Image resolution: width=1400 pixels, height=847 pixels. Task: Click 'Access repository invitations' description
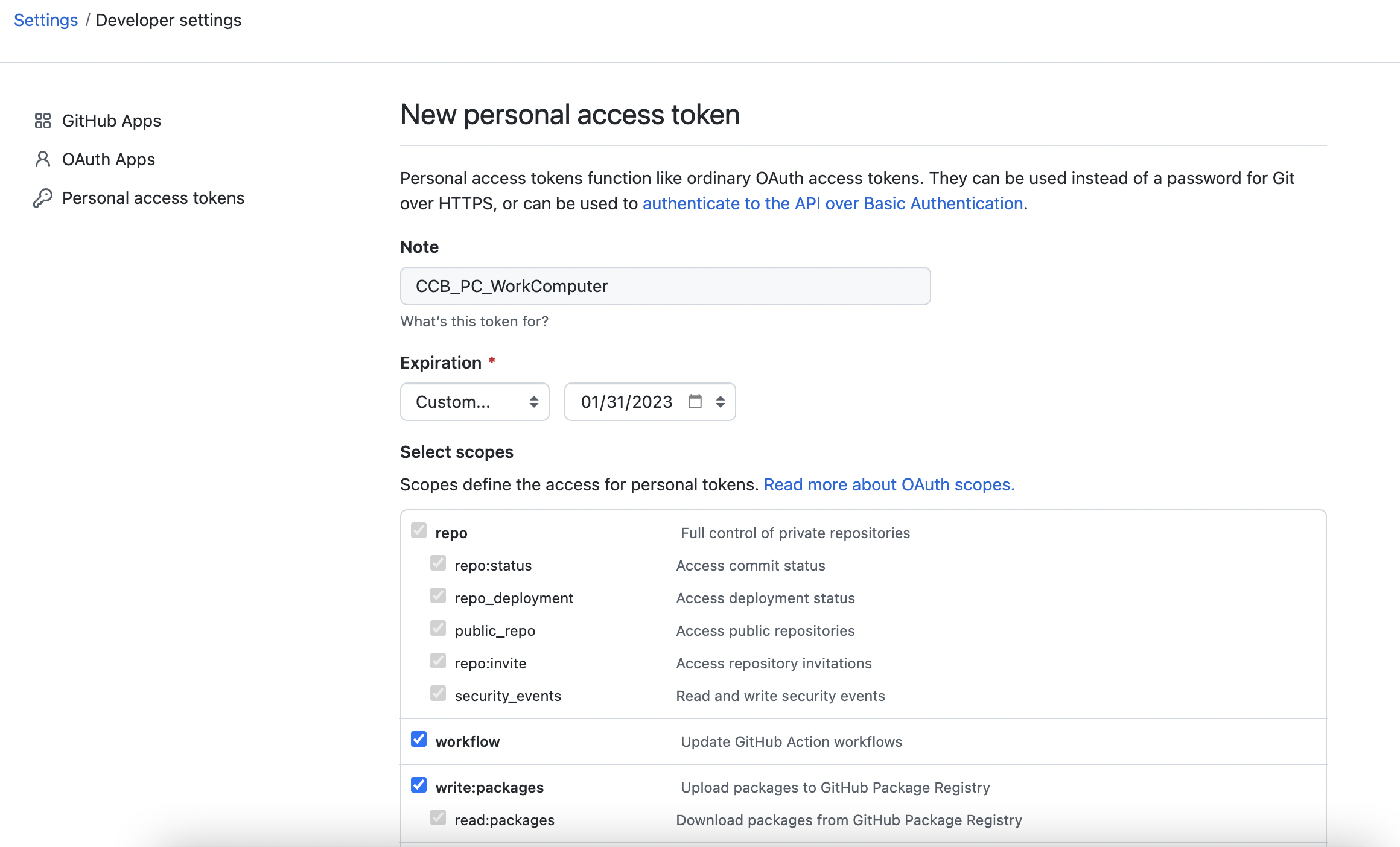click(x=774, y=664)
